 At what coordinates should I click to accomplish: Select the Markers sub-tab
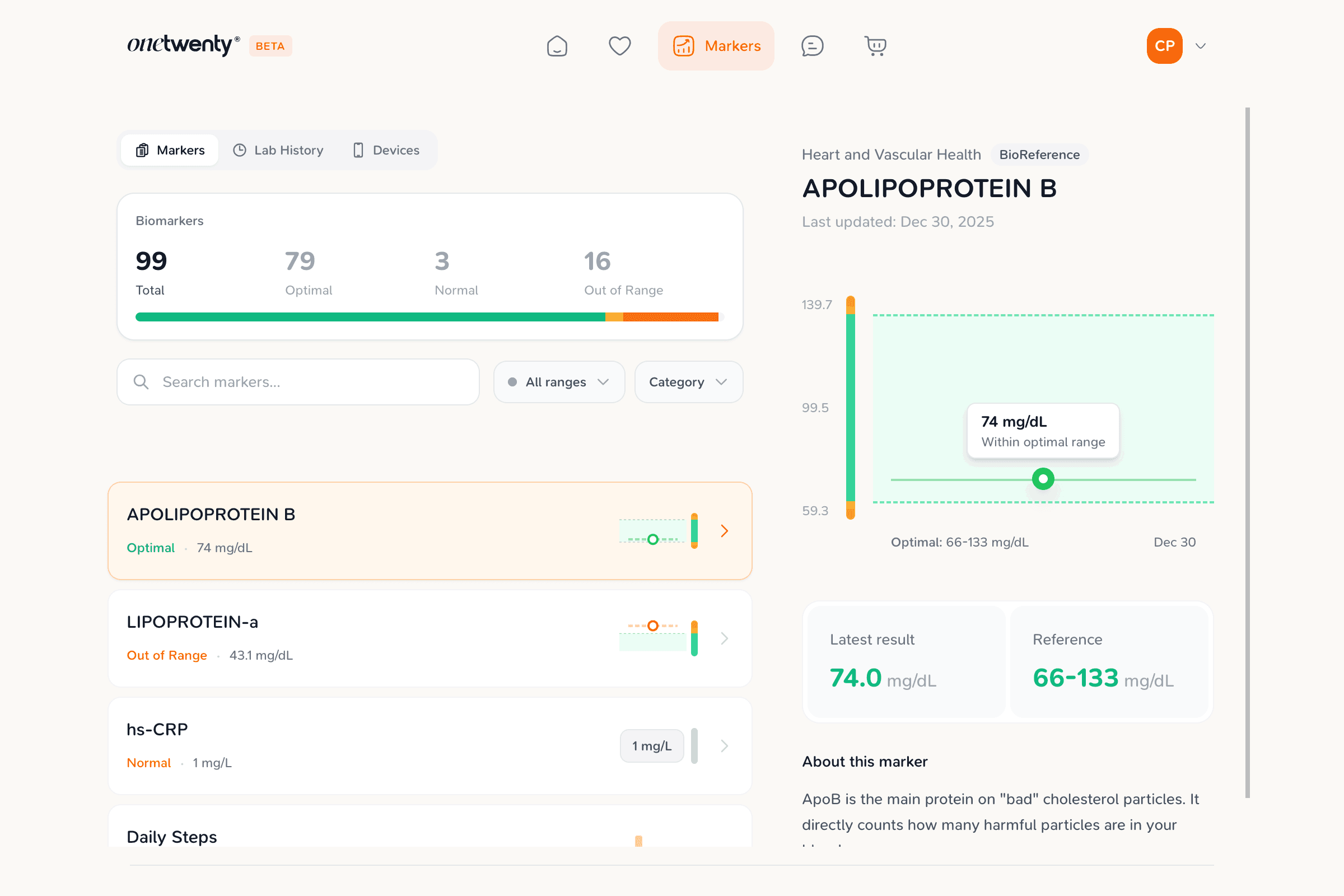pos(170,150)
